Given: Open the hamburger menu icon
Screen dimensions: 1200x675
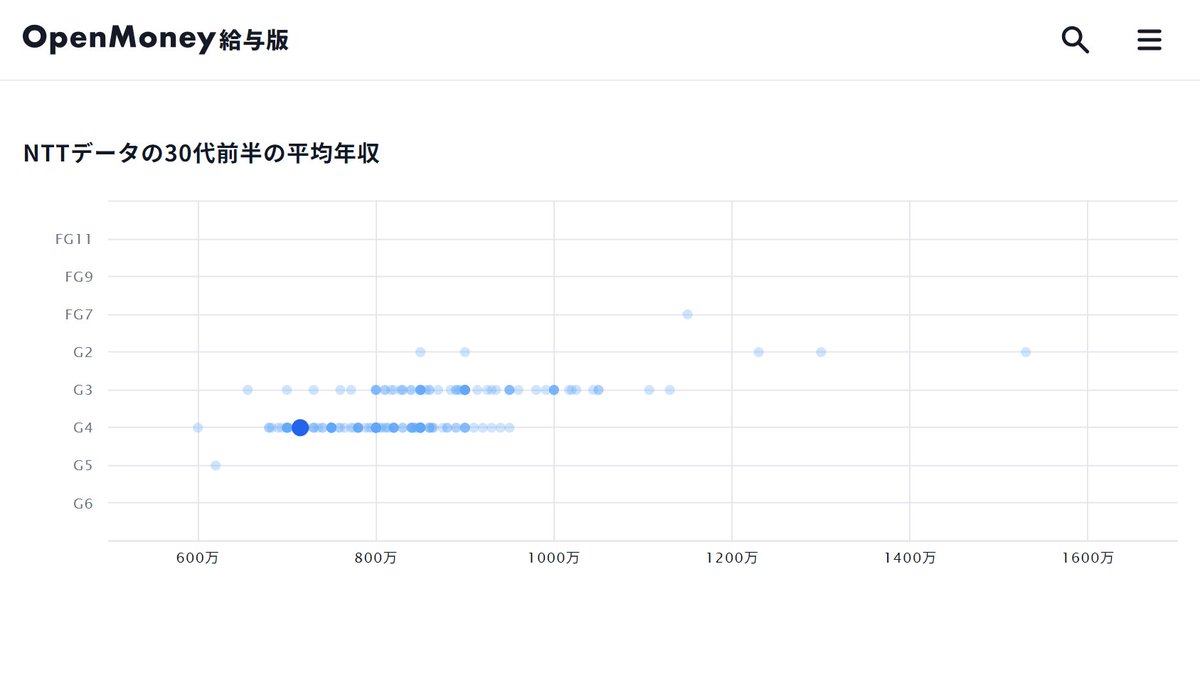Looking at the screenshot, I should [x=1149, y=40].
